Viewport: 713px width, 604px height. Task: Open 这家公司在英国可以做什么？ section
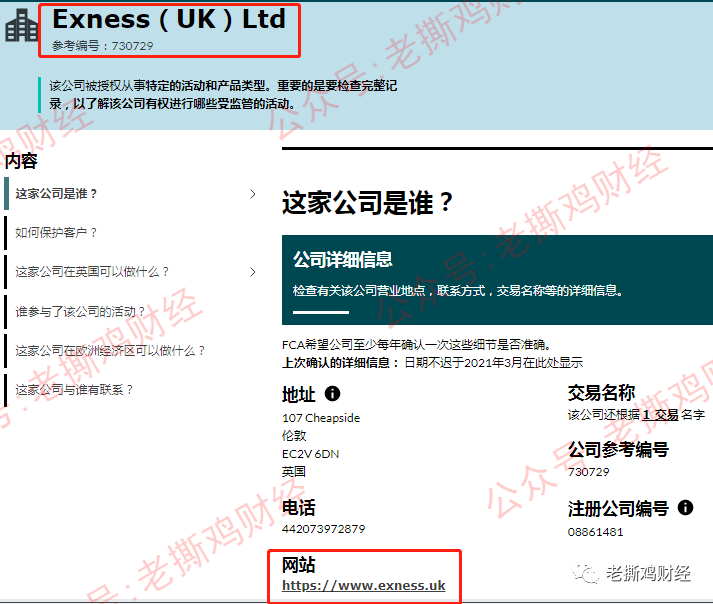[x=92, y=272]
